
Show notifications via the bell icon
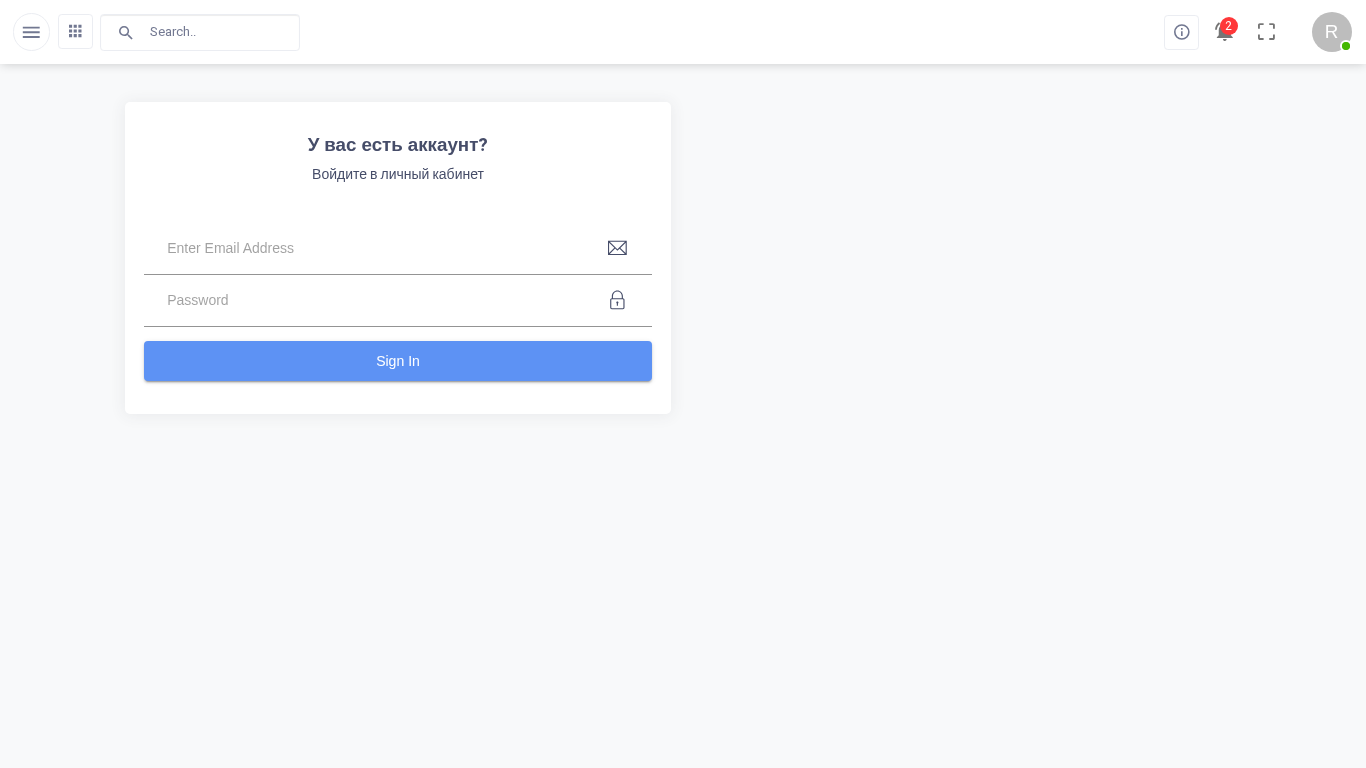(1221, 35)
